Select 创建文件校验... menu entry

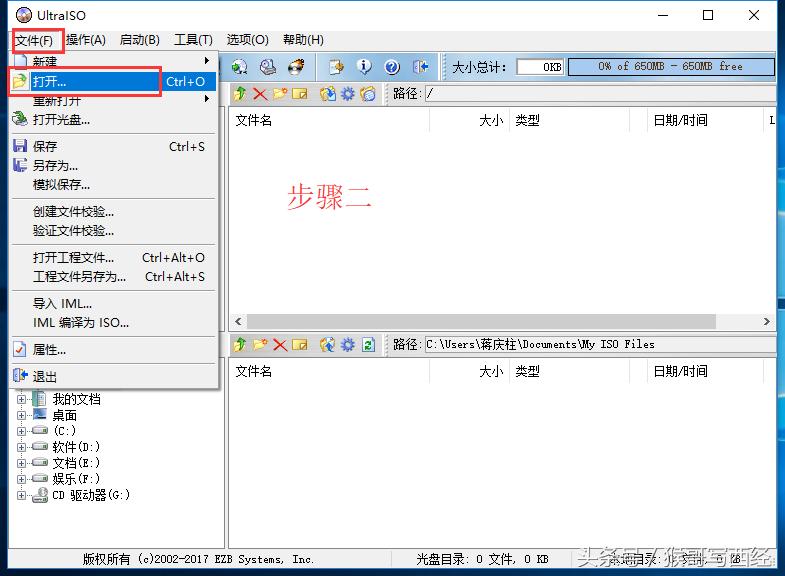pyautogui.click(x=114, y=211)
